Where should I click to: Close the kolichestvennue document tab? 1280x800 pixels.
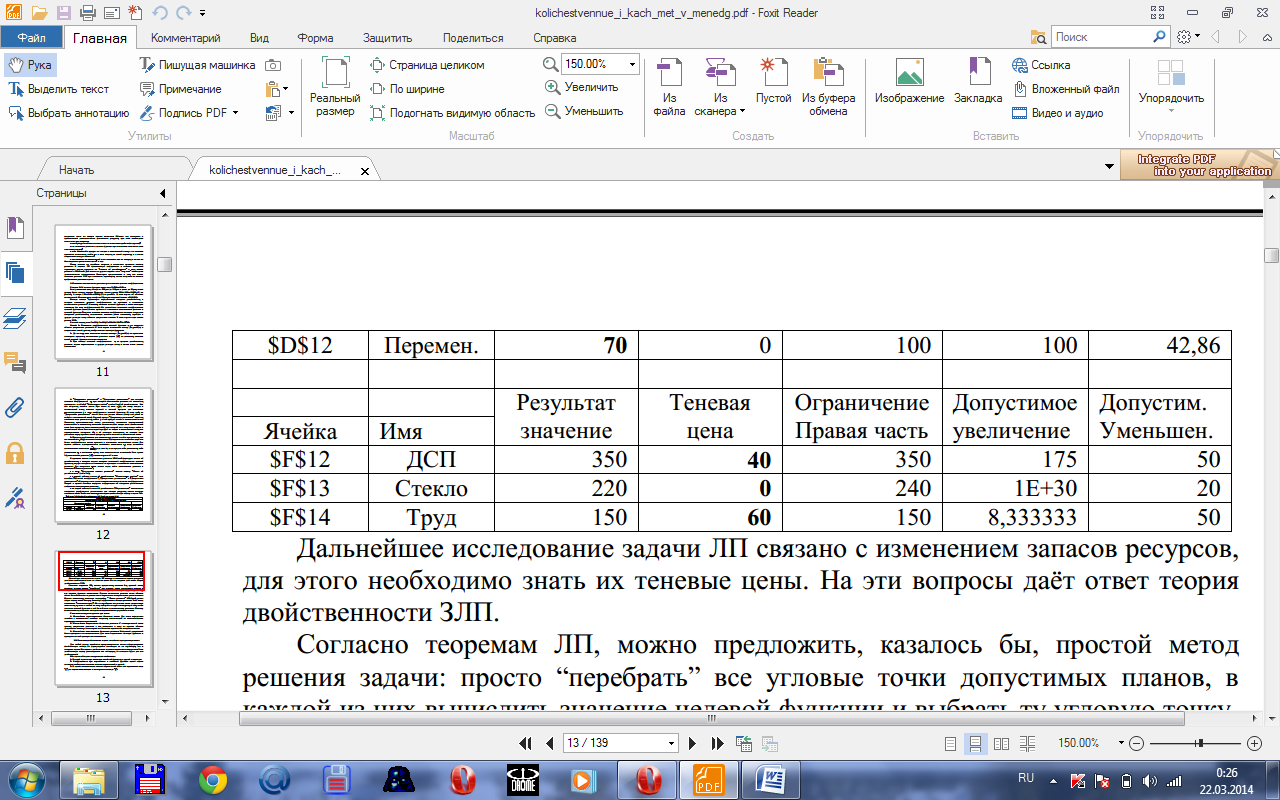tap(364, 171)
